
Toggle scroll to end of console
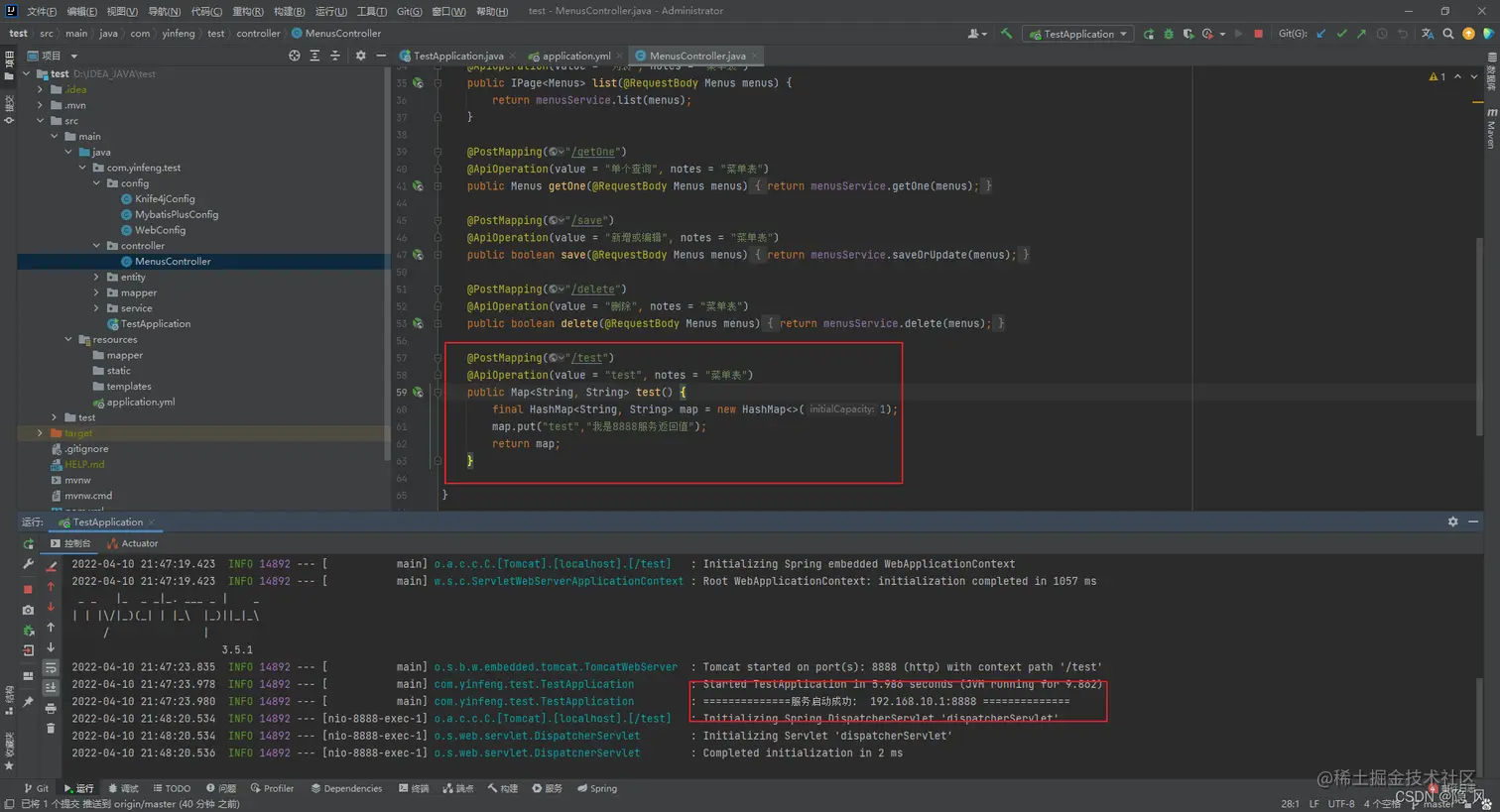(51, 687)
